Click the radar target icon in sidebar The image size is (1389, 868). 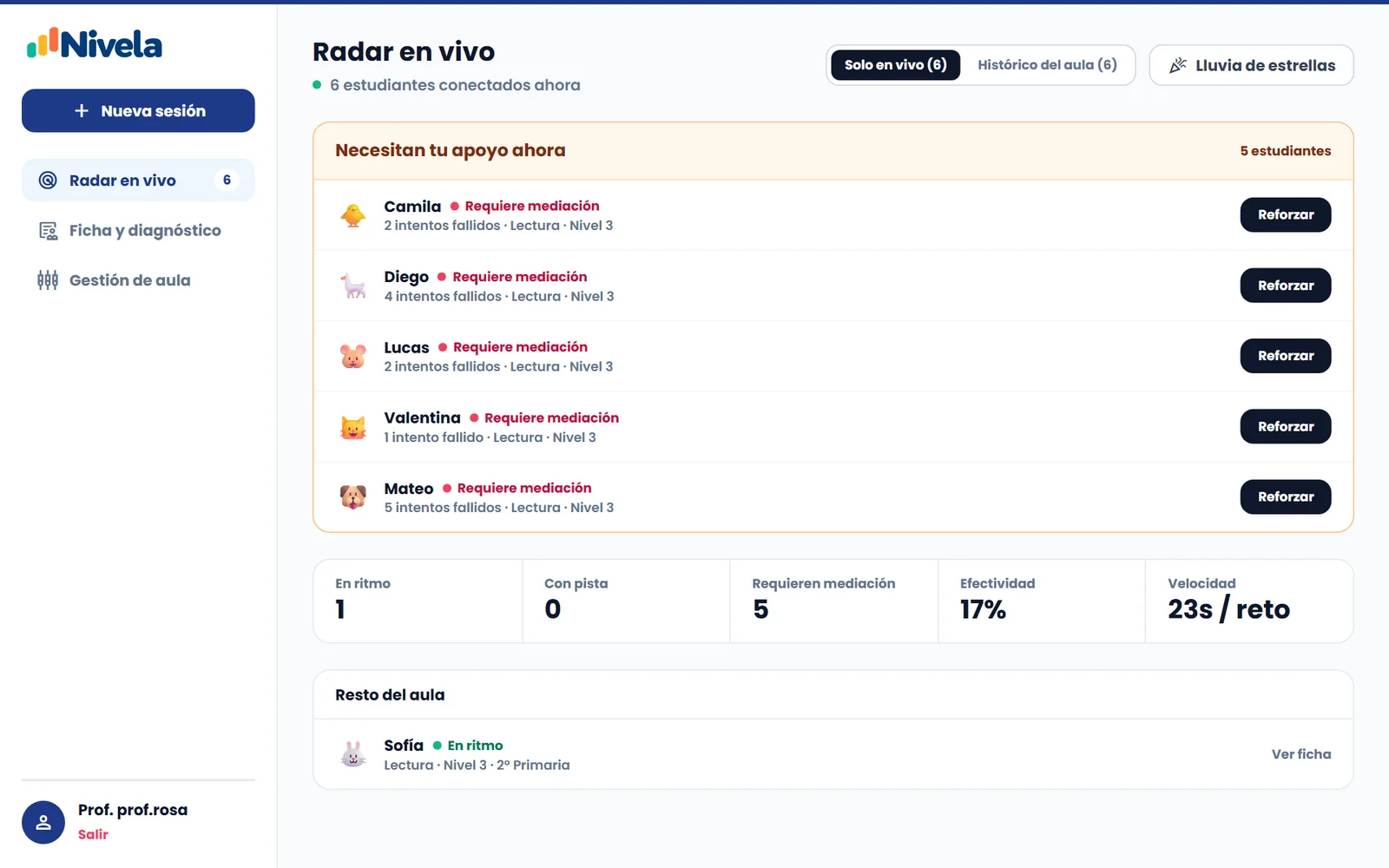[x=48, y=181]
